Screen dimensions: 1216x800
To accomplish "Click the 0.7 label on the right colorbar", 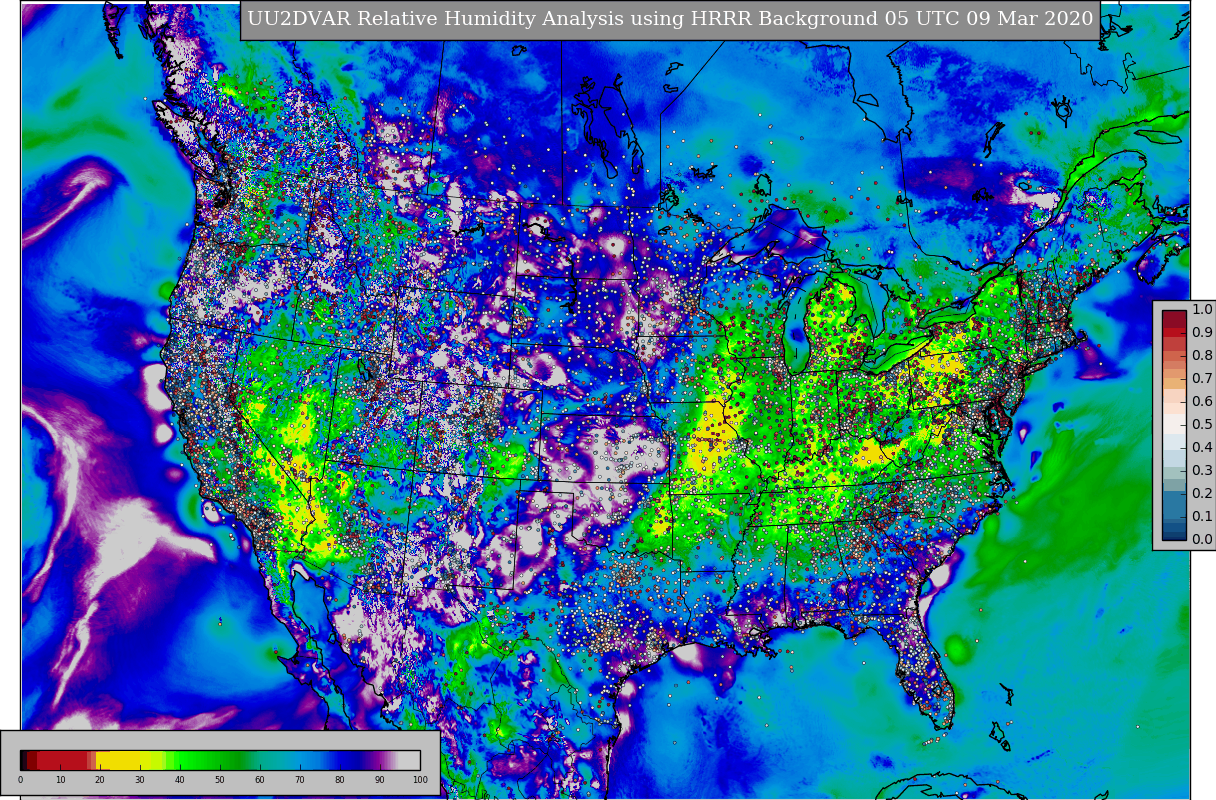I will (1202, 379).
